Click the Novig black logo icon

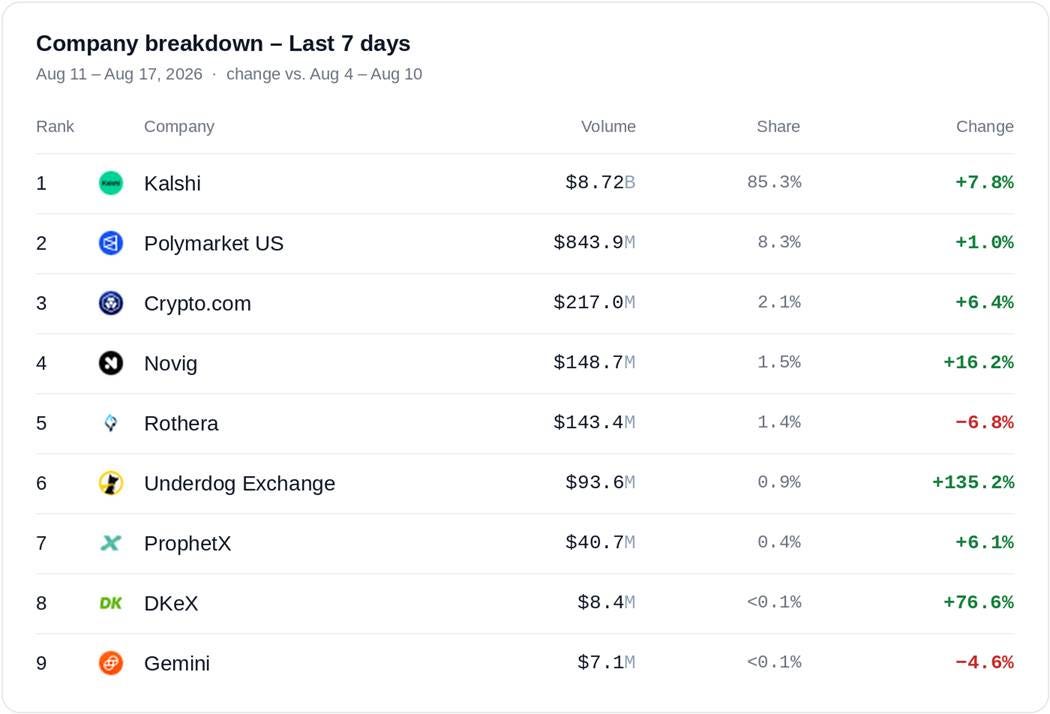coord(110,363)
